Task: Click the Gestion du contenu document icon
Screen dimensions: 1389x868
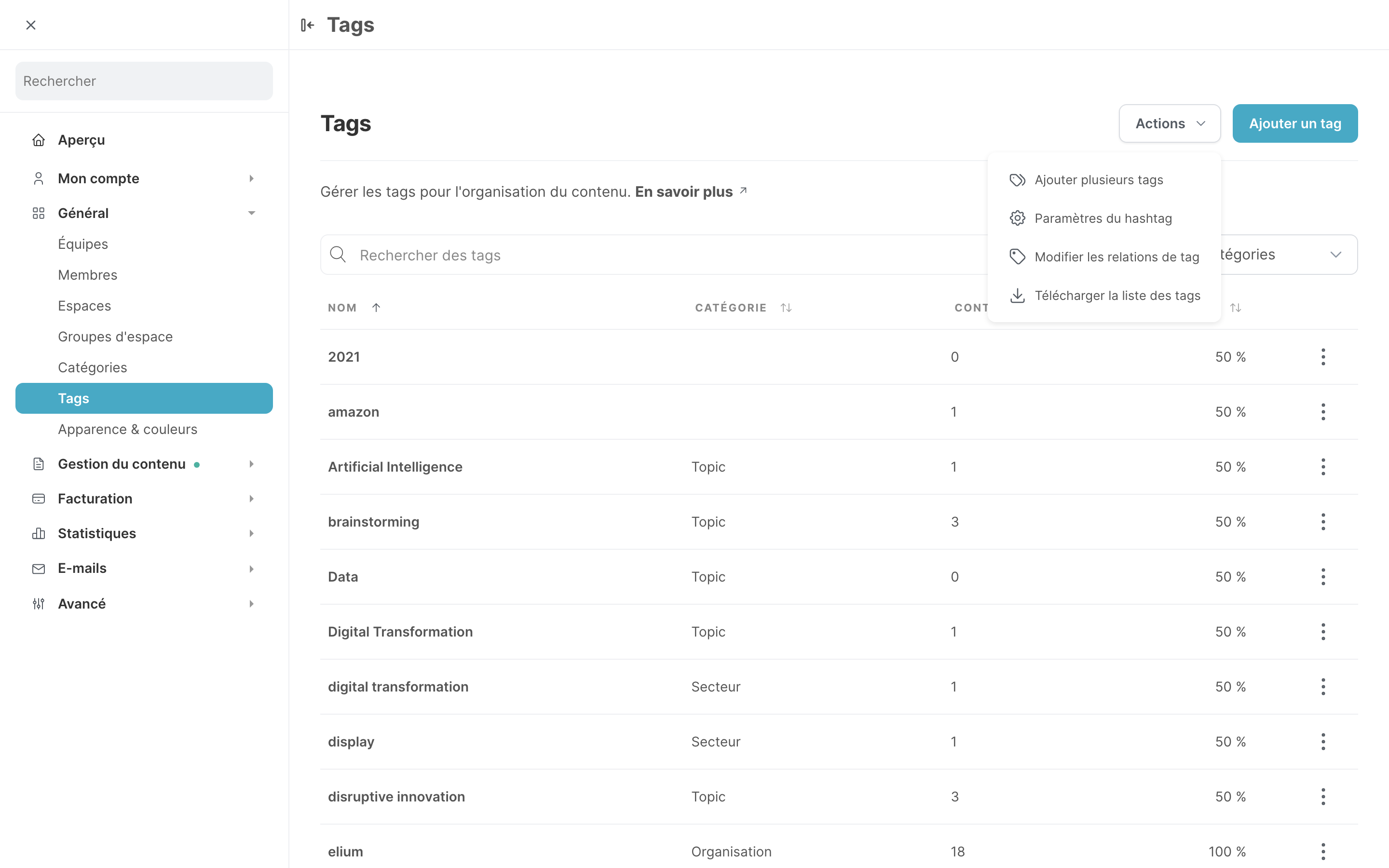Action: (39, 464)
